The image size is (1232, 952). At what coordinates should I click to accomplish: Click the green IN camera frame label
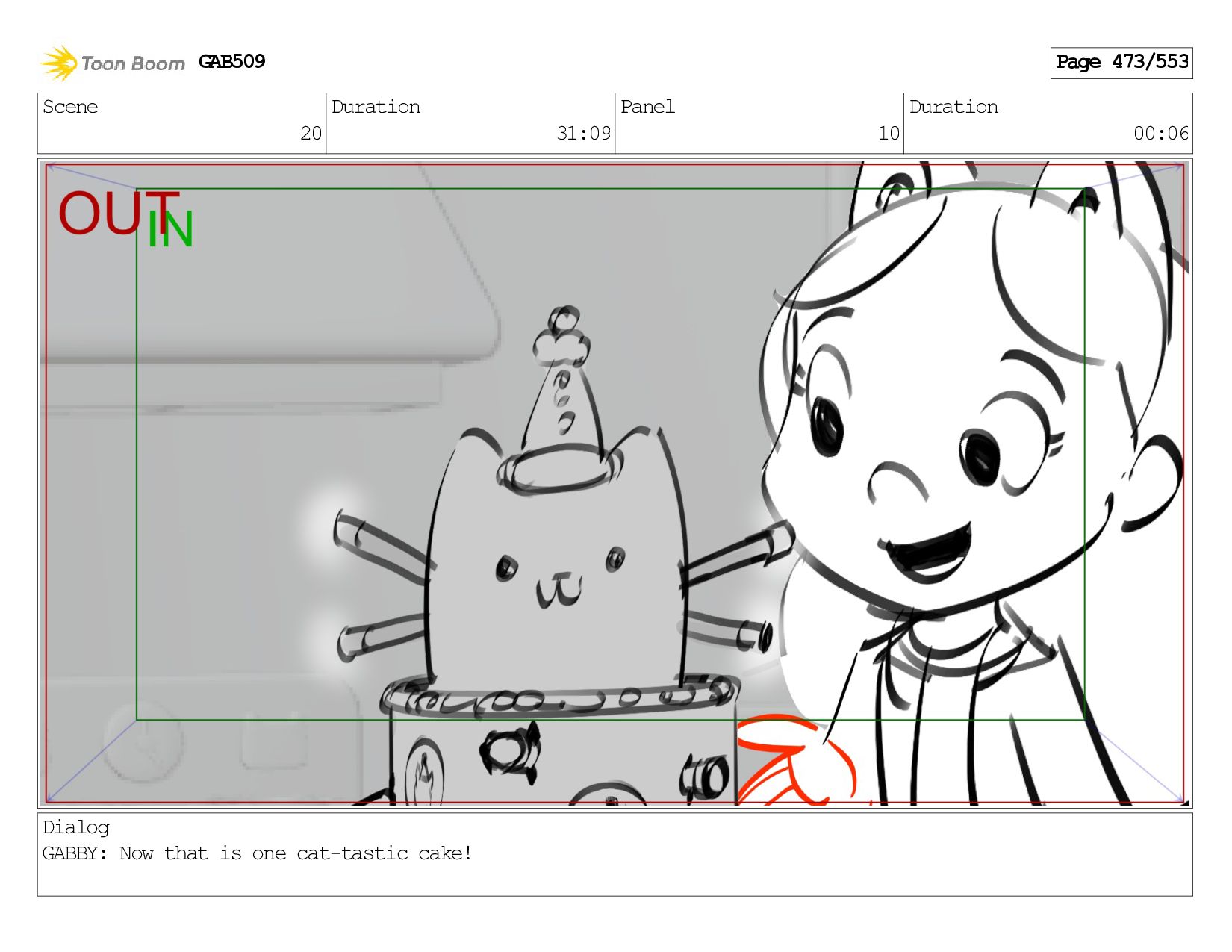[x=170, y=229]
